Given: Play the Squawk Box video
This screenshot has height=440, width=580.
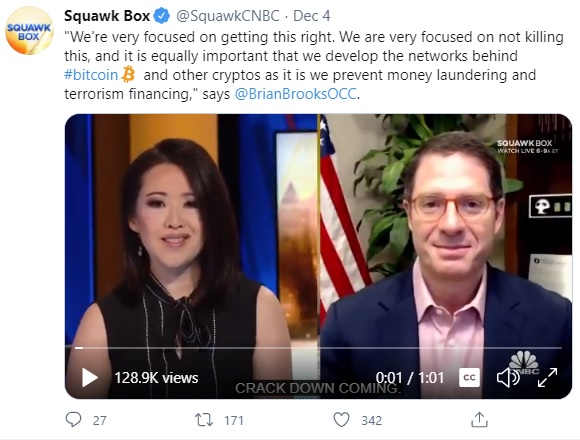Looking at the screenshot, I should [x=90, y=378].
